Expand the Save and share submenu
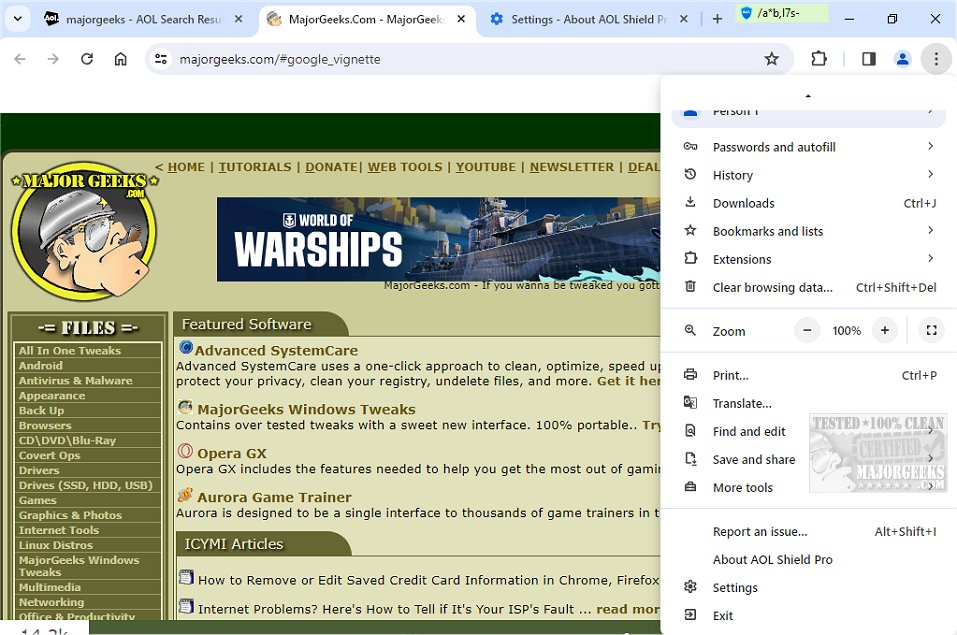Screen dimensions: 957x635 pyautogui.click(x=753, y=459)
